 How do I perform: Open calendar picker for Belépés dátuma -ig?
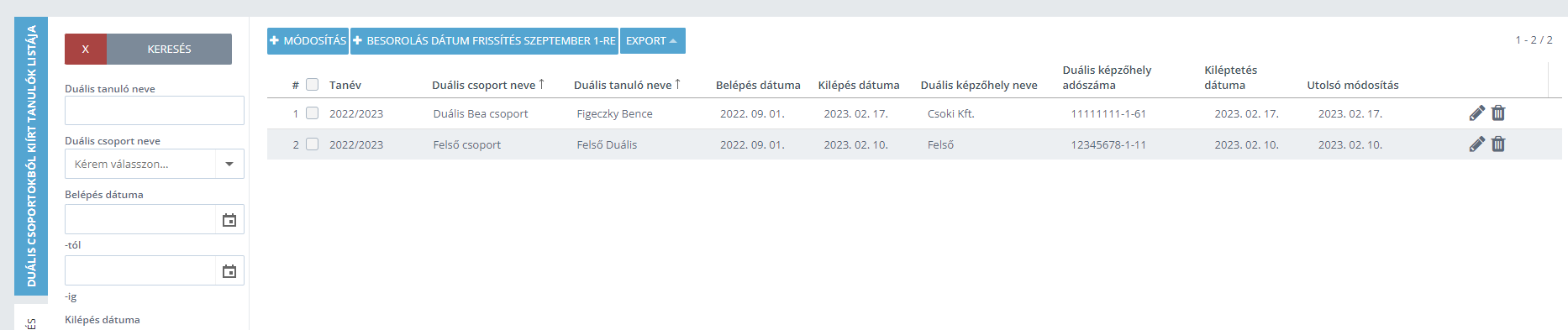point(229,271)
